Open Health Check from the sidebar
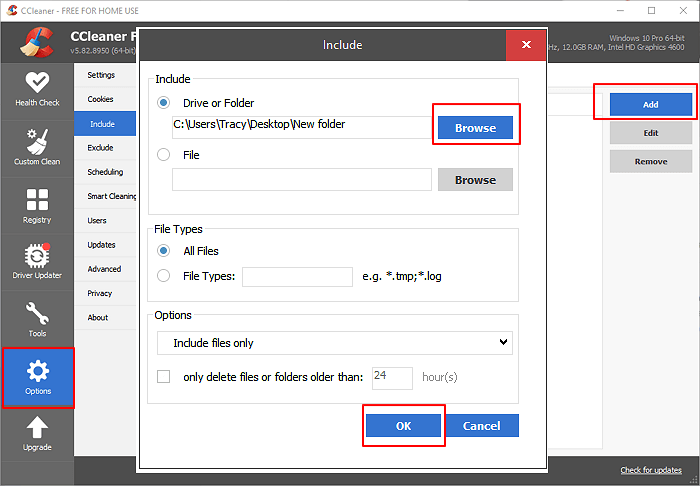The image size is (700, 486). pos(36,88)
